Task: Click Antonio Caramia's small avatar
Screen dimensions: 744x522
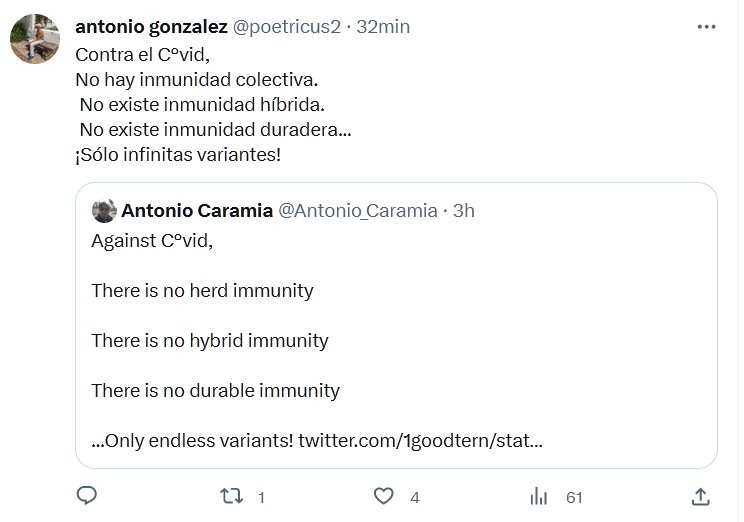Action: point(103,211)
